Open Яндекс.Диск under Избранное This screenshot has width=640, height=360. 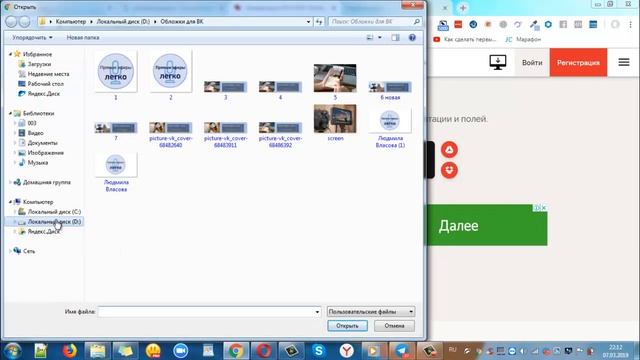(43, 93)
